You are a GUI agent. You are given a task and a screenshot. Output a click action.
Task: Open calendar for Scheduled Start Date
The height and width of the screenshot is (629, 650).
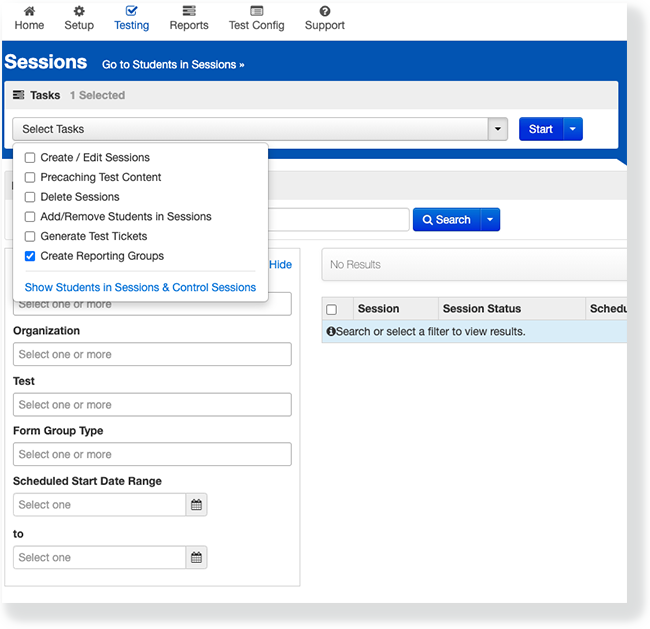[x=197, y=505]
